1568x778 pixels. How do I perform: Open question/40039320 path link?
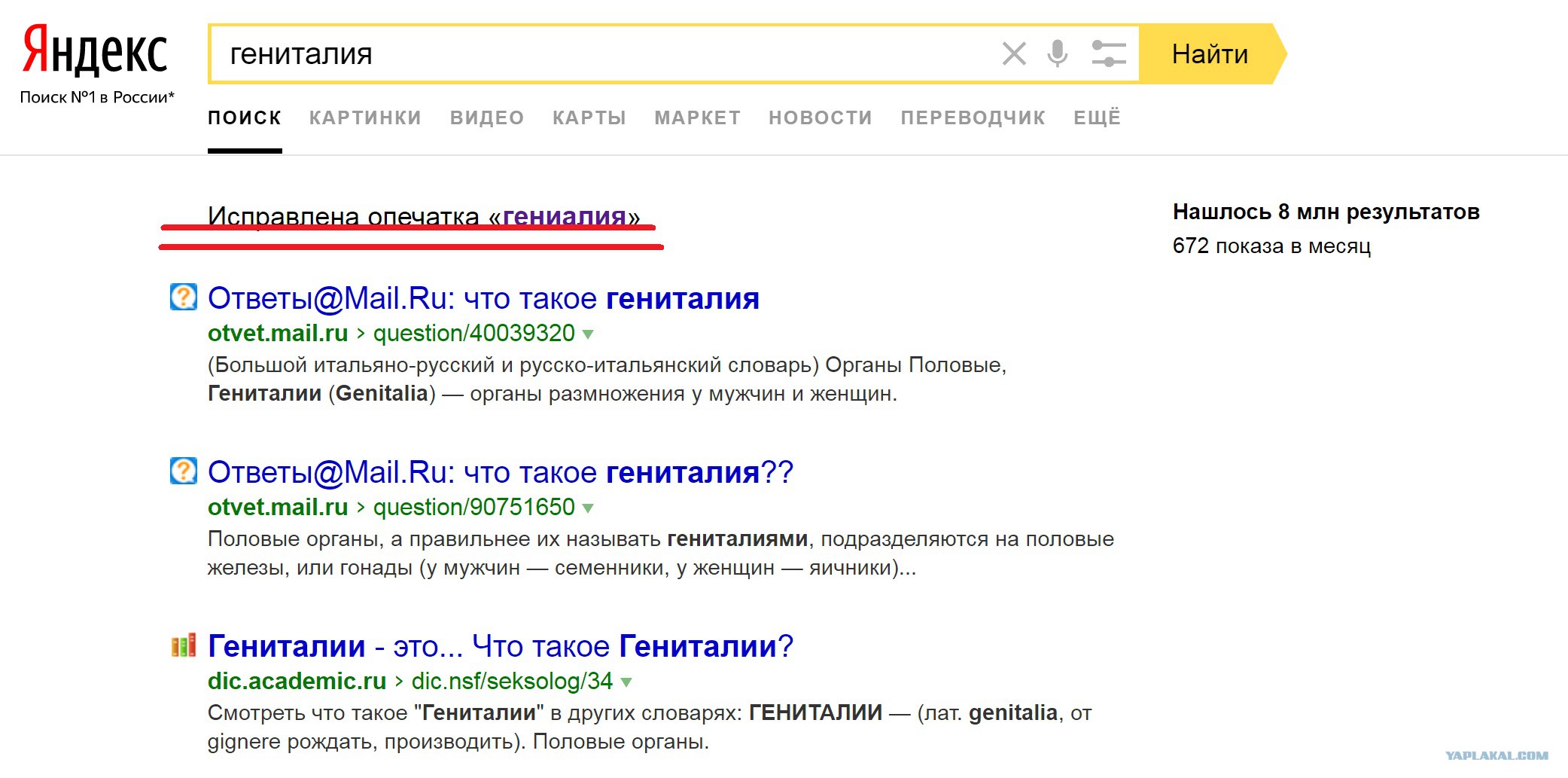[474, 333]
